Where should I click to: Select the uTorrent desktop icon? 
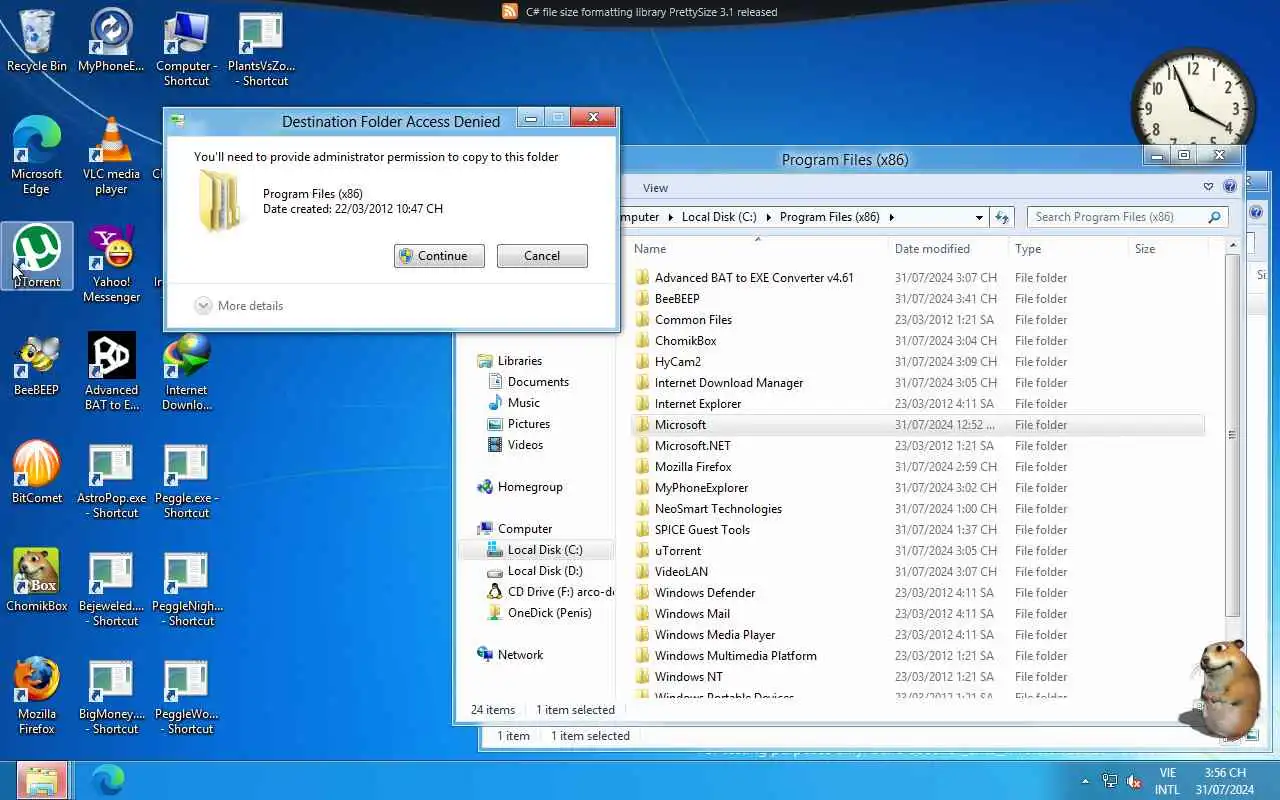[37, 256]
